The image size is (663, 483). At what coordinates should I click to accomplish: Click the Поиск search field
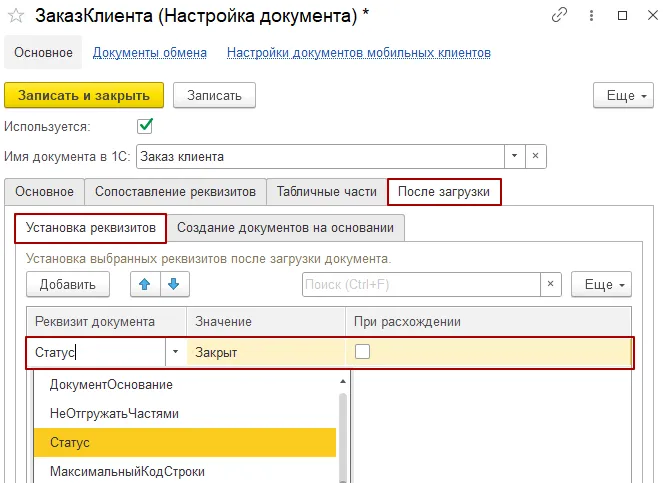[x=420, y=285]
